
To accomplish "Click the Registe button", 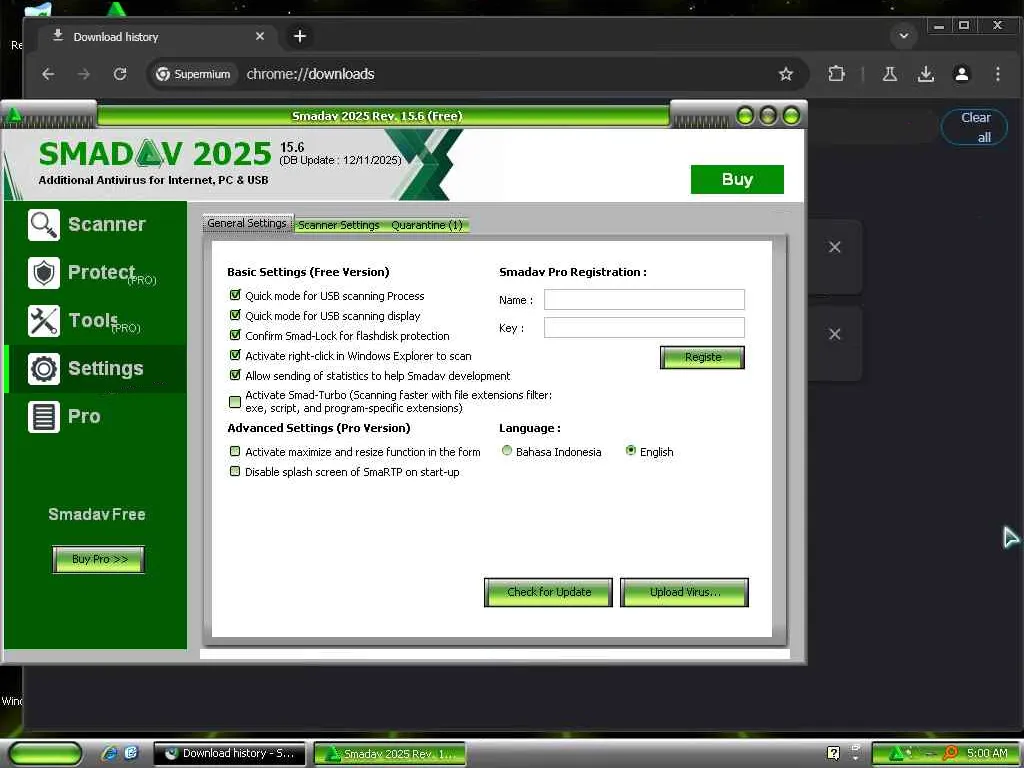I will pos(703,357).
